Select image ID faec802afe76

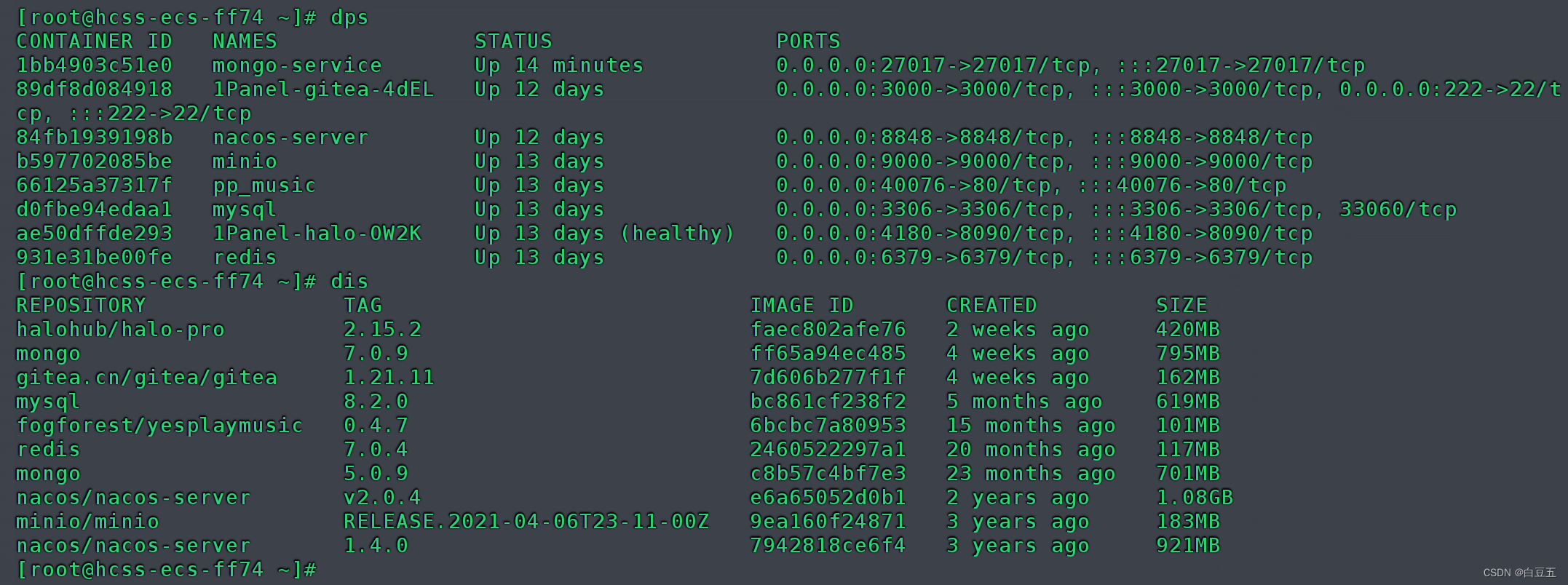(x=828, y=330)
